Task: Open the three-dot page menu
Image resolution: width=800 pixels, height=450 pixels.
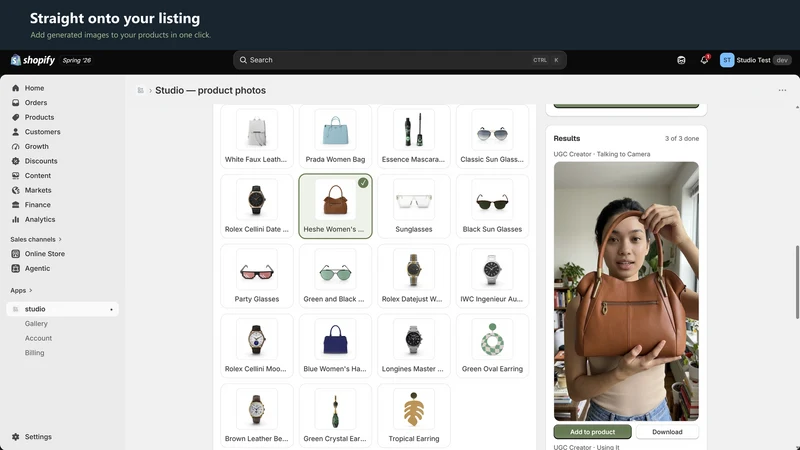Action: (782, 90)
